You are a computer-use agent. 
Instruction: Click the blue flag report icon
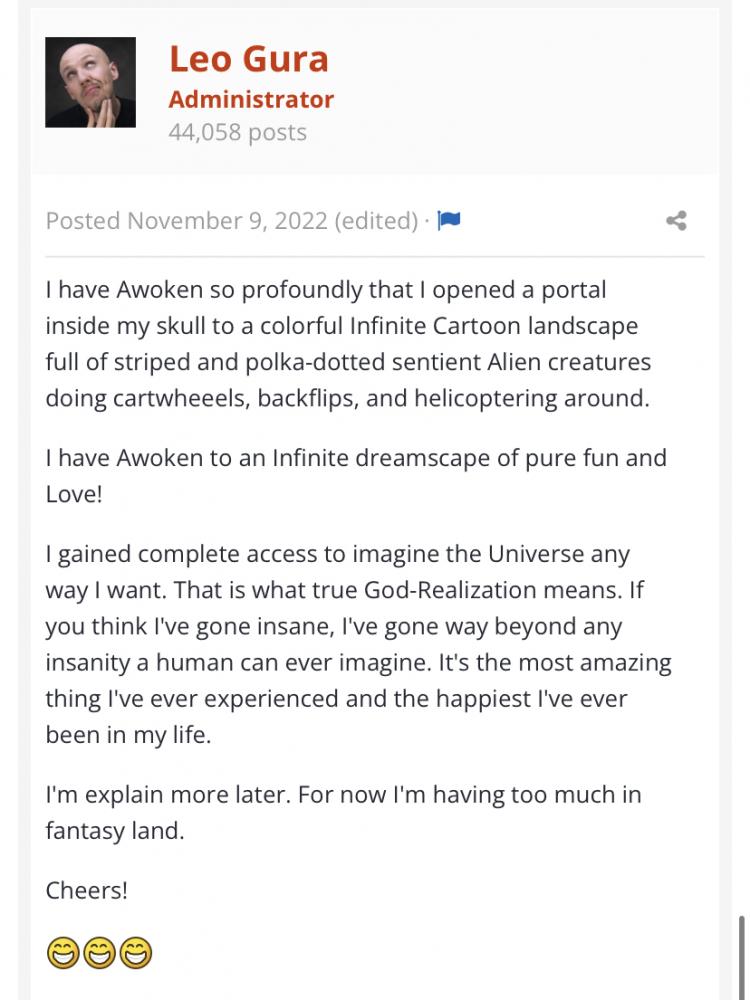pyautogui.click(x=449, y=221)
